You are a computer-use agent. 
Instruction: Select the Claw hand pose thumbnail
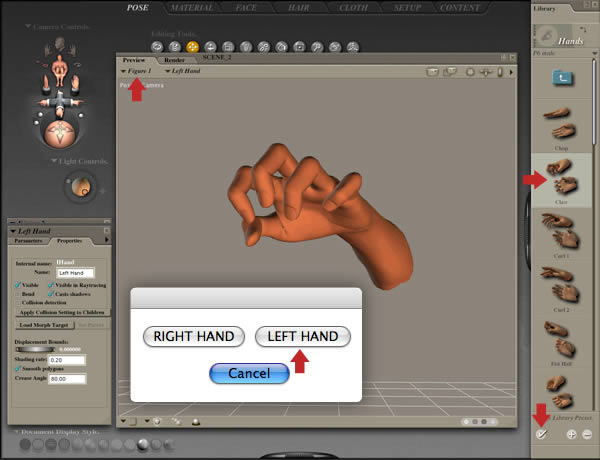(x=561, y=180)
